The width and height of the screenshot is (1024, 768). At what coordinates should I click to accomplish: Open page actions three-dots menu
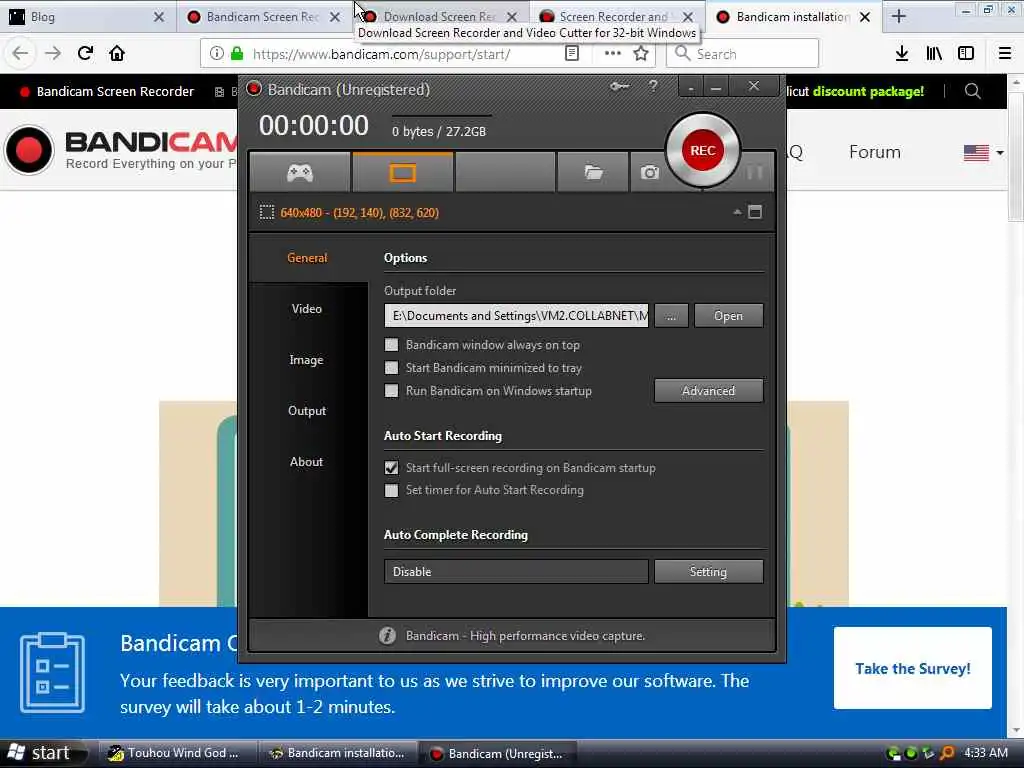[x=613, y=54]
